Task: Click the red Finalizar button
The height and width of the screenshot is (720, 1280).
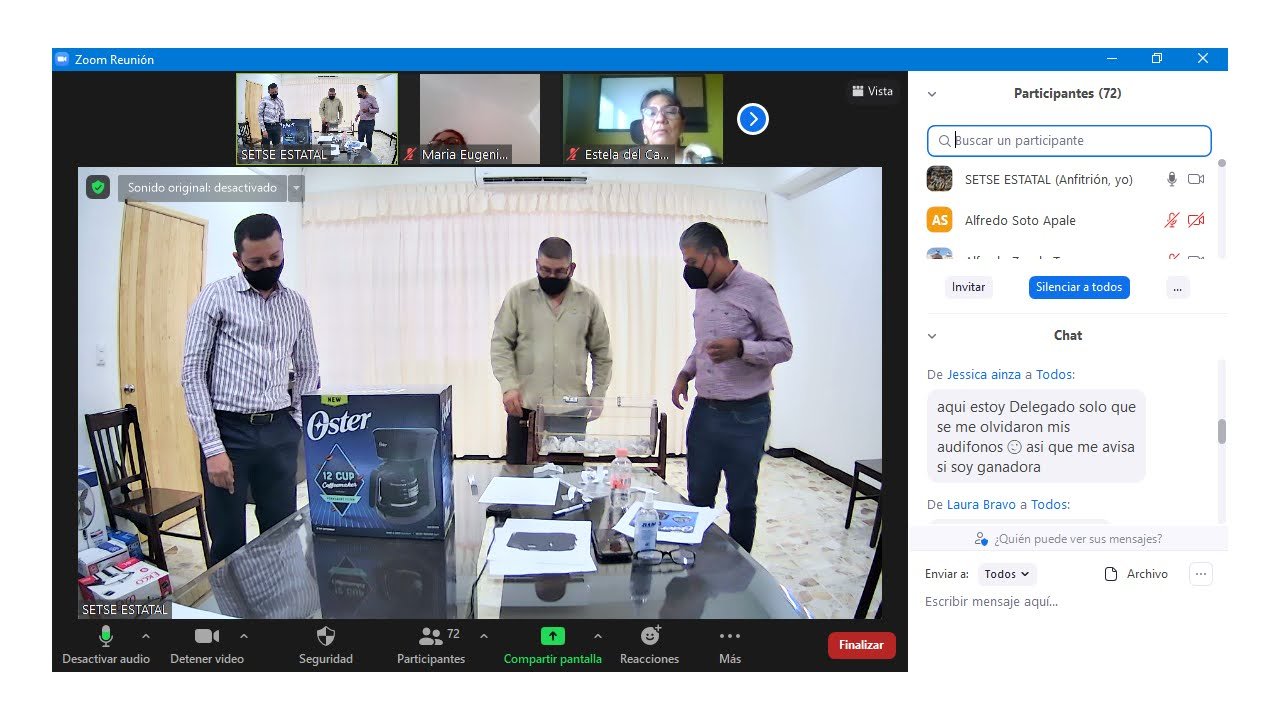Action: [x=861, y=645]
